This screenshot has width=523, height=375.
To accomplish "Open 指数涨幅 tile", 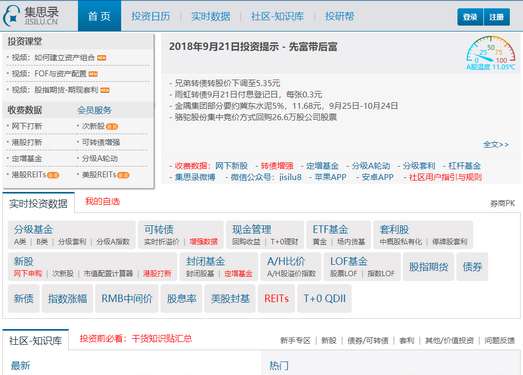I will tap(67, 299).
